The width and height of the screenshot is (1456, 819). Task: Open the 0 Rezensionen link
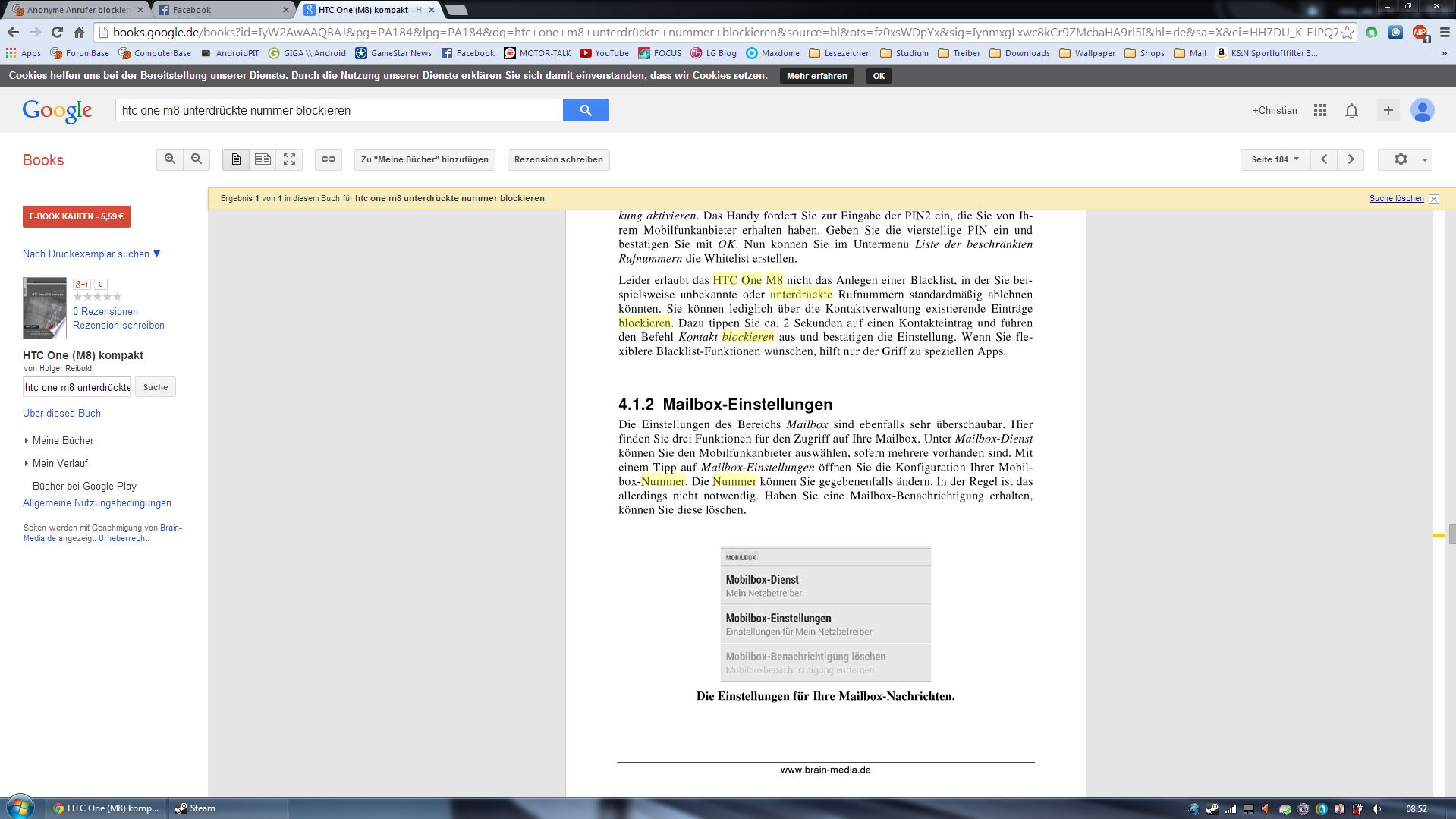pyautogui.click(x=105, y=311)
